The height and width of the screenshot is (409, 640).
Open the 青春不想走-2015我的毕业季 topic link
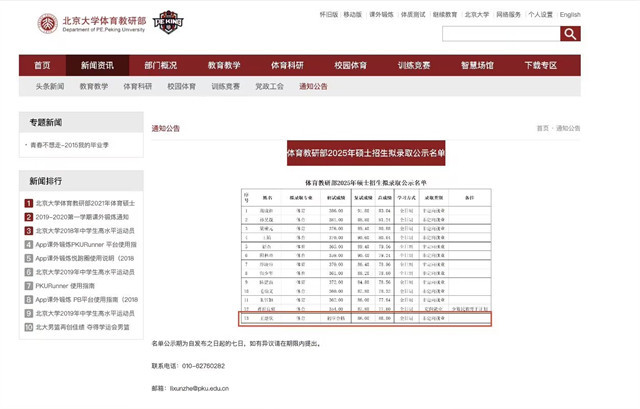(68, 145)
